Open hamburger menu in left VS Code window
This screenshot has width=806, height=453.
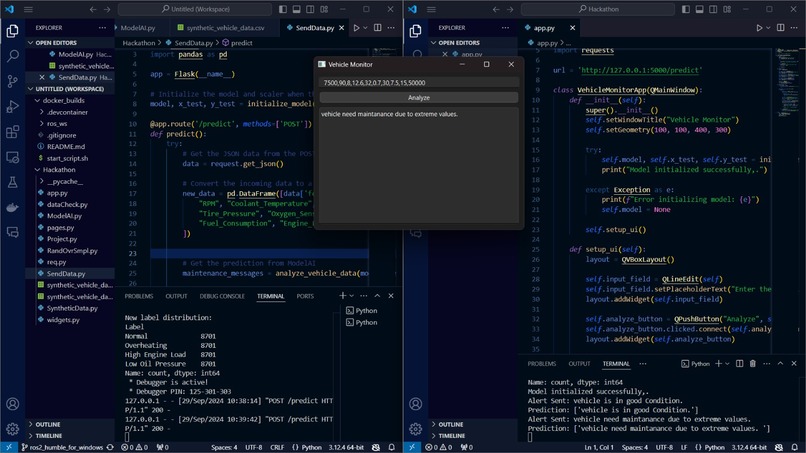tap(28, 9)
